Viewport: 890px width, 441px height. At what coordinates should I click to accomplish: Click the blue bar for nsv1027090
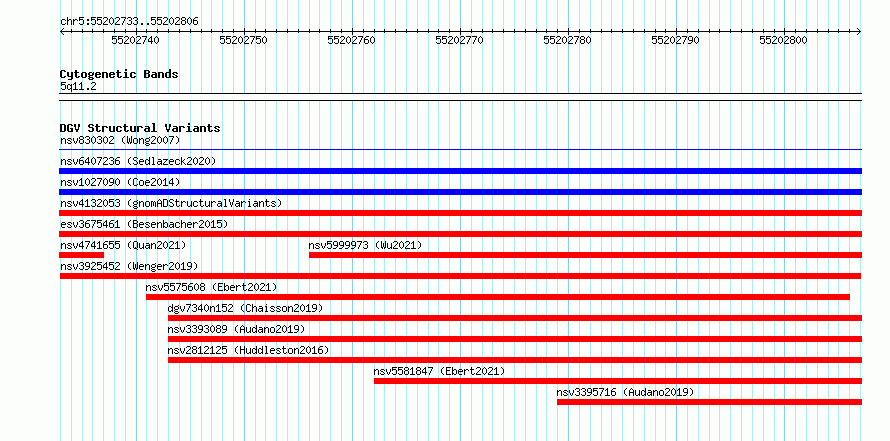(461, 192)
